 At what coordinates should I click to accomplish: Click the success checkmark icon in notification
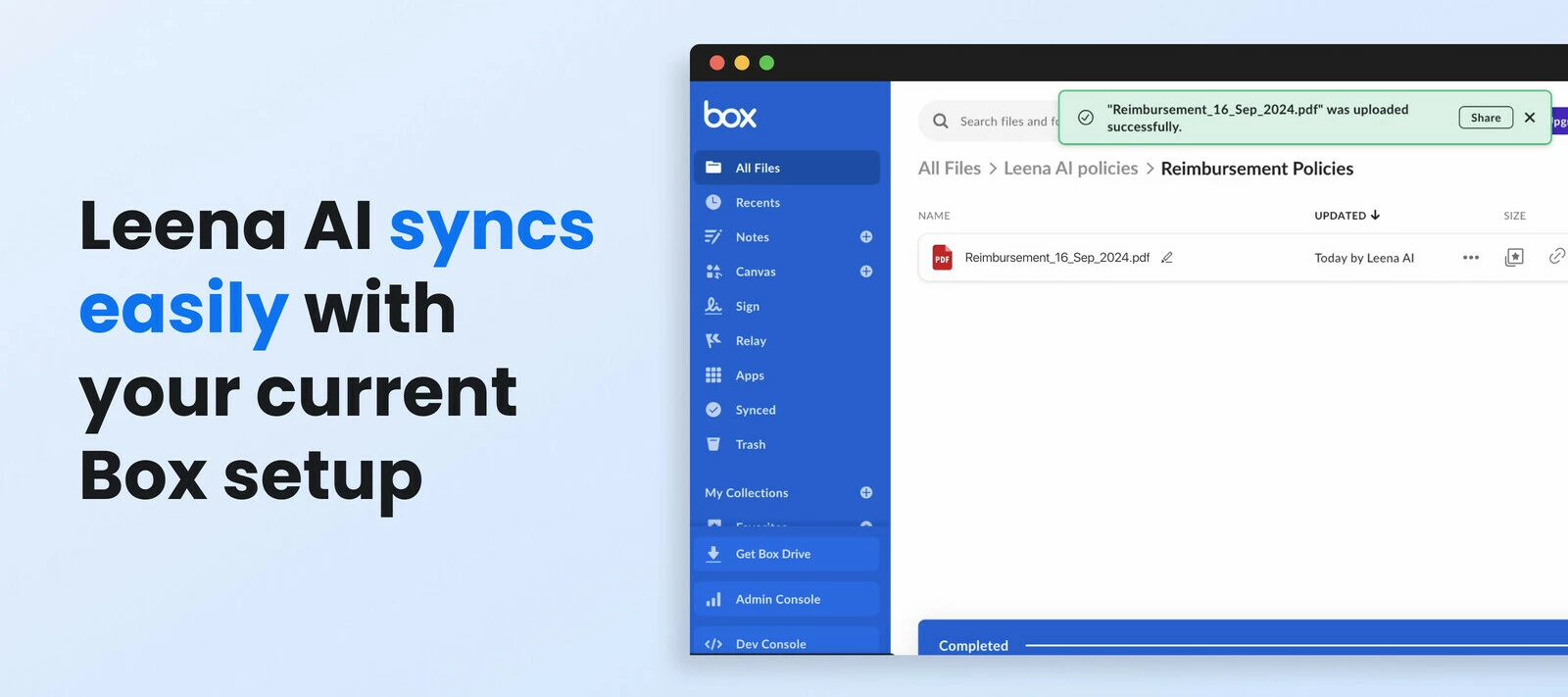coord(1086,118)
